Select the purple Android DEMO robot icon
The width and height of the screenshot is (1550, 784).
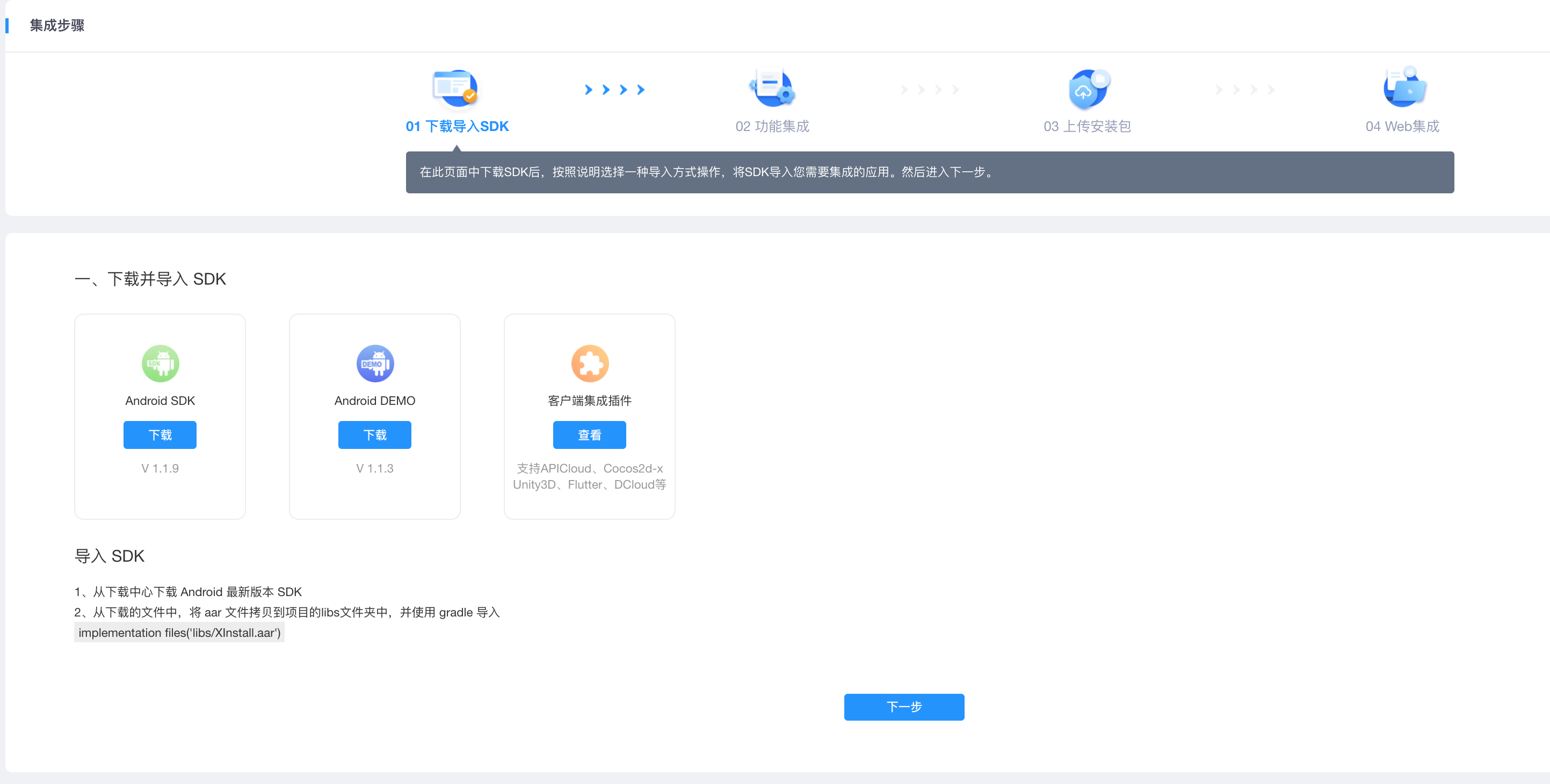pos(374,363)
